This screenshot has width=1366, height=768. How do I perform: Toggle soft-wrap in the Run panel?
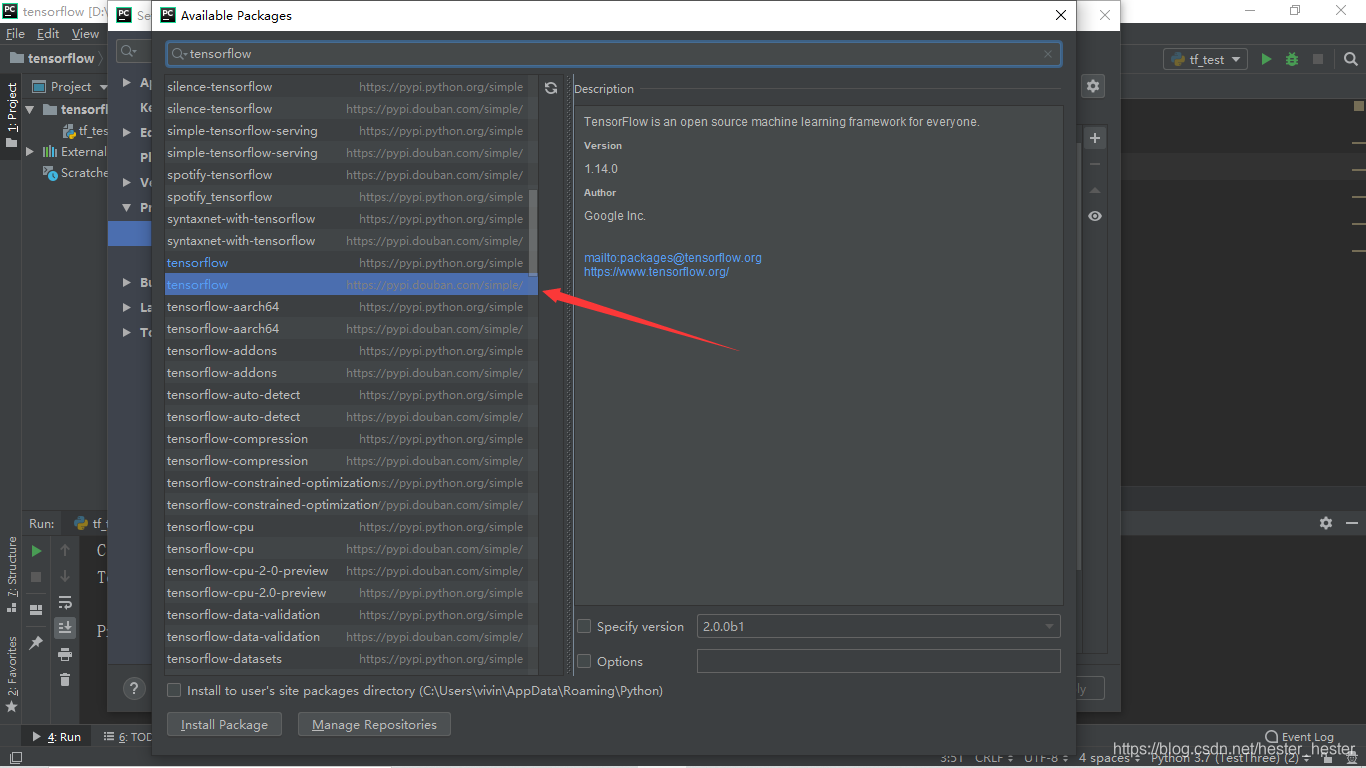pyautogui.click(x=65, y=602)
